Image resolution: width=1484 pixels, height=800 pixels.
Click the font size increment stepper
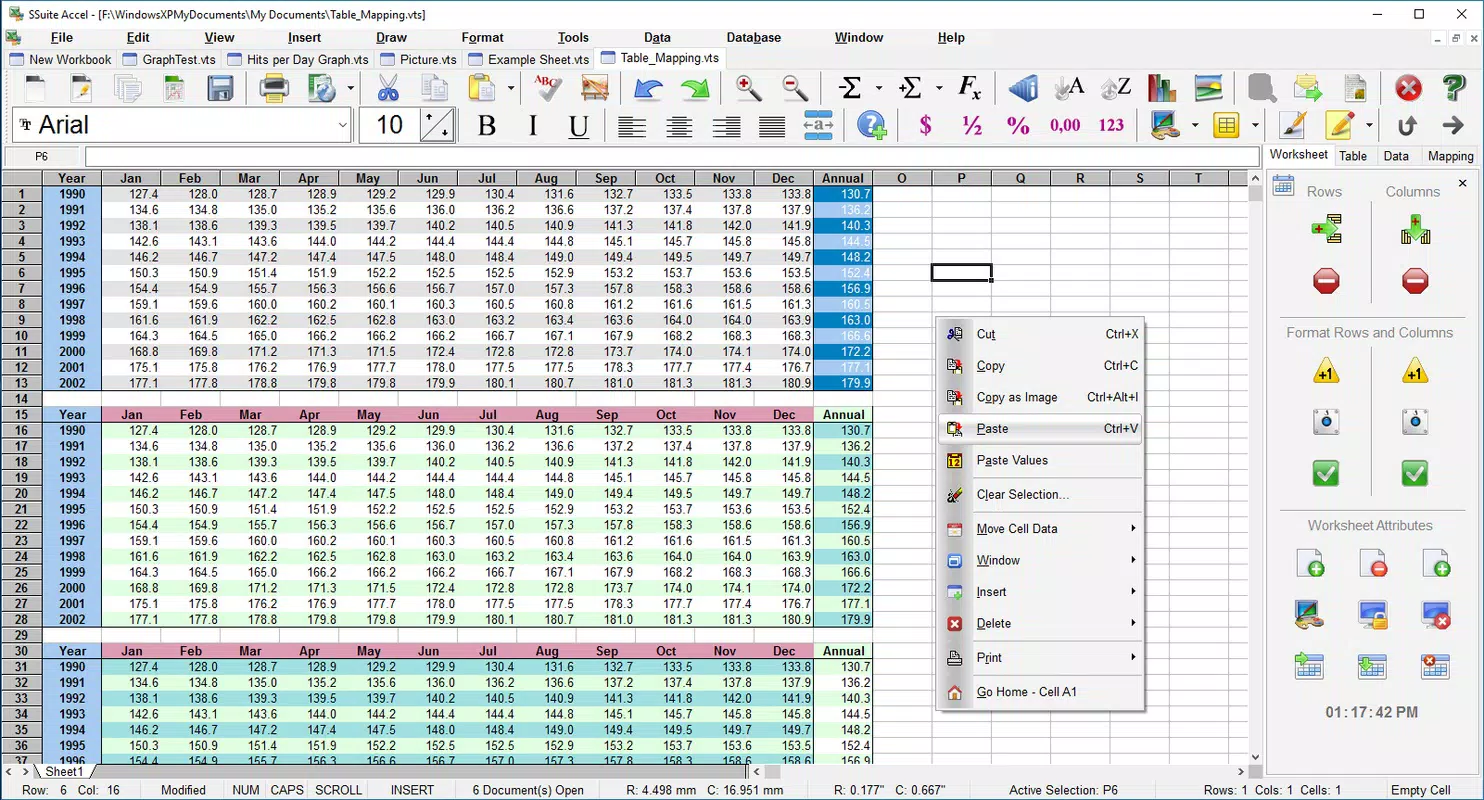tap(437, 125)
